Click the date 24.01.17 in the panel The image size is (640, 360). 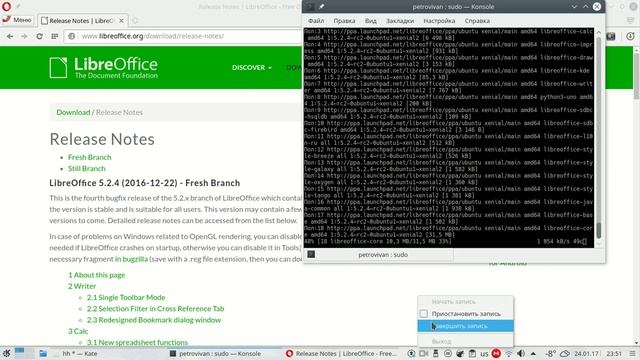[586, 353]
